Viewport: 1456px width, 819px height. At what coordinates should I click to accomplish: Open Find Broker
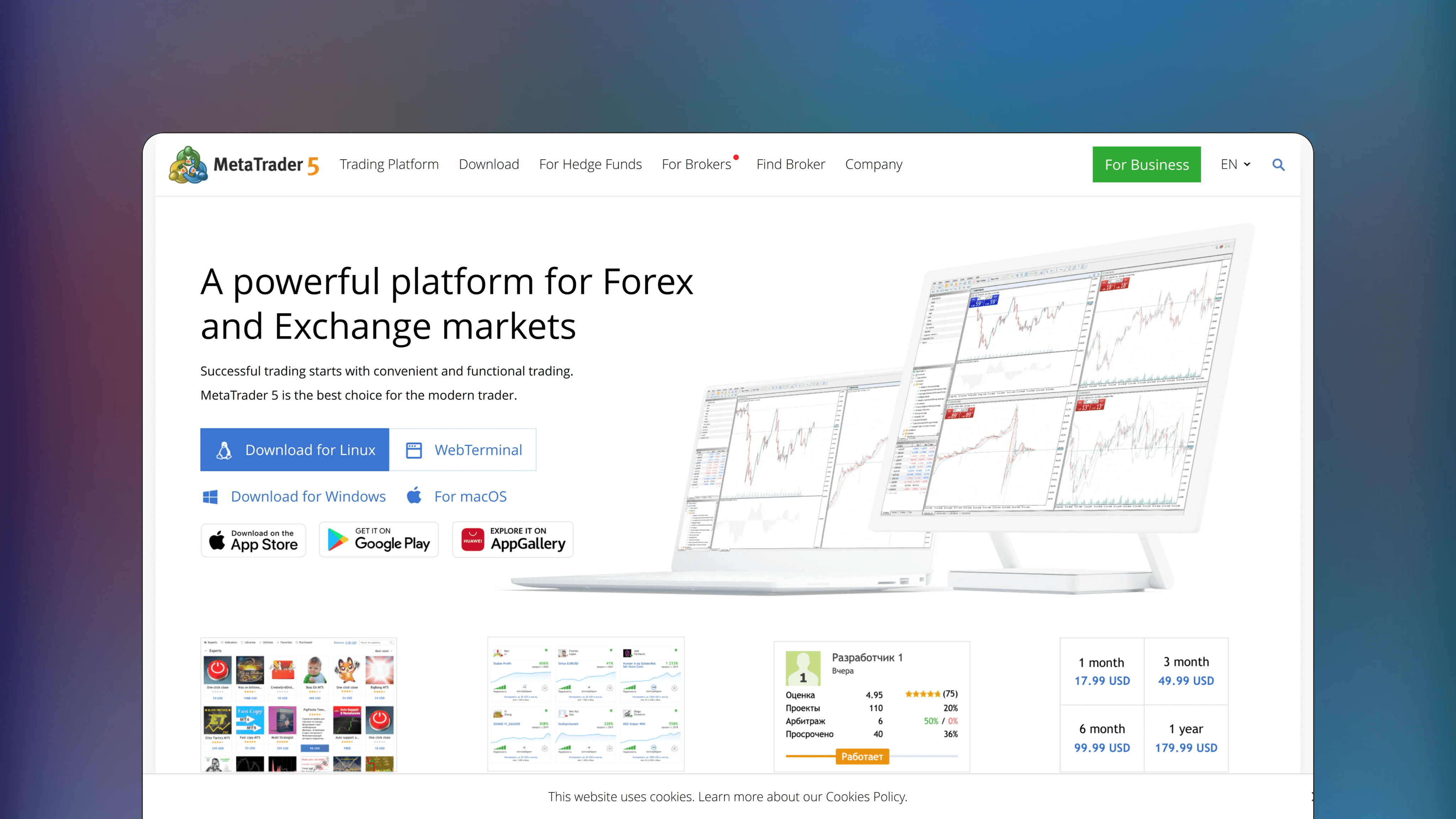coord(791,165)
